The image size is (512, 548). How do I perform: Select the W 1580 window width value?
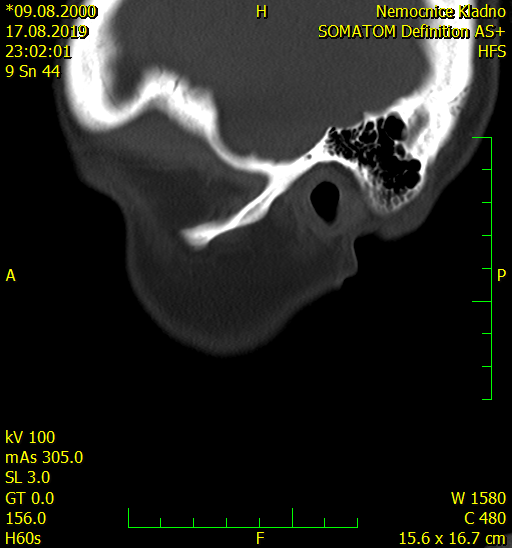(x=478, y=498)
